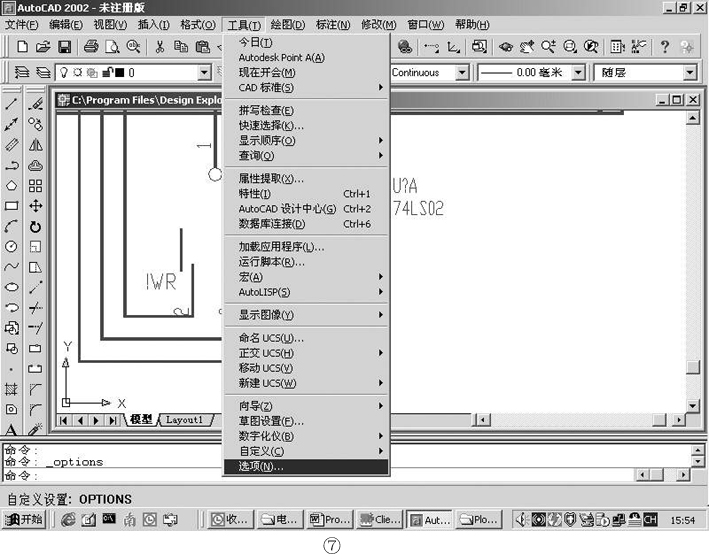
Task: Choose 快速选择(K)... menu entry
Action: point(307,125)
